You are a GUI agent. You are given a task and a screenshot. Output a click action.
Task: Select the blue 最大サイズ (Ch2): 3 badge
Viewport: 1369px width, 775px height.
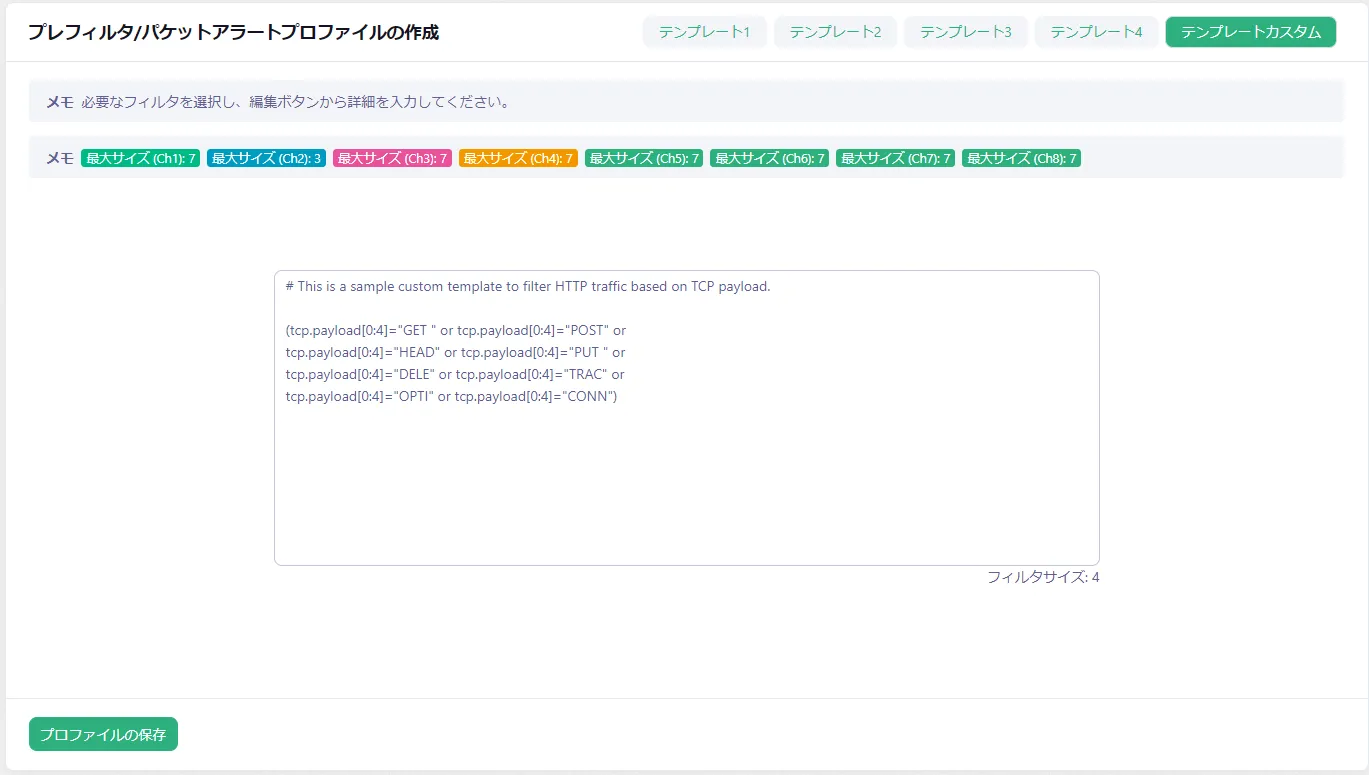point(266,158)
